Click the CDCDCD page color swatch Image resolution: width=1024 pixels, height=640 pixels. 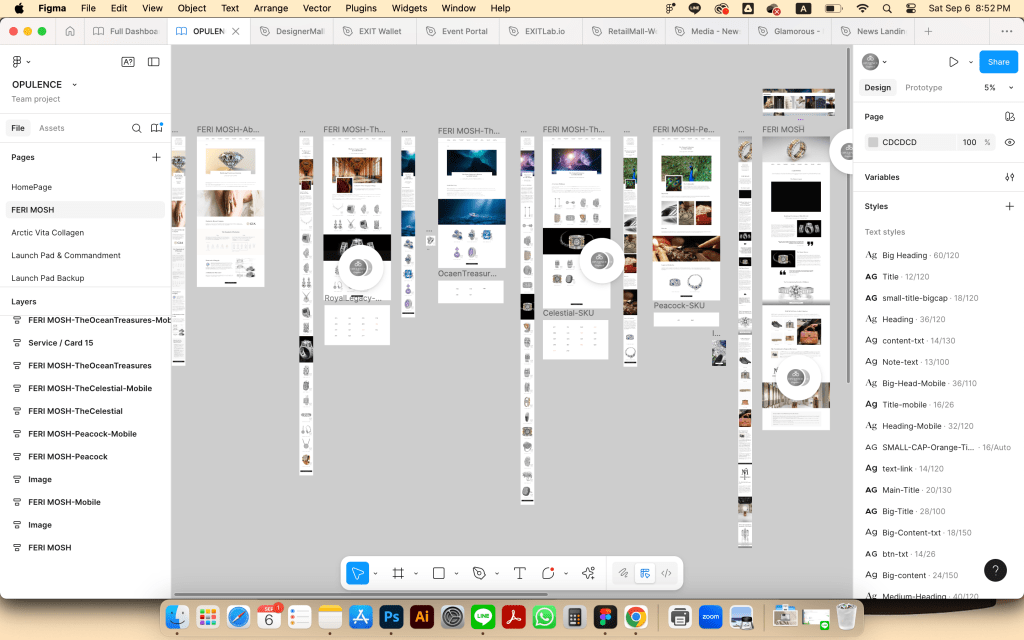[x=873, y=143]
